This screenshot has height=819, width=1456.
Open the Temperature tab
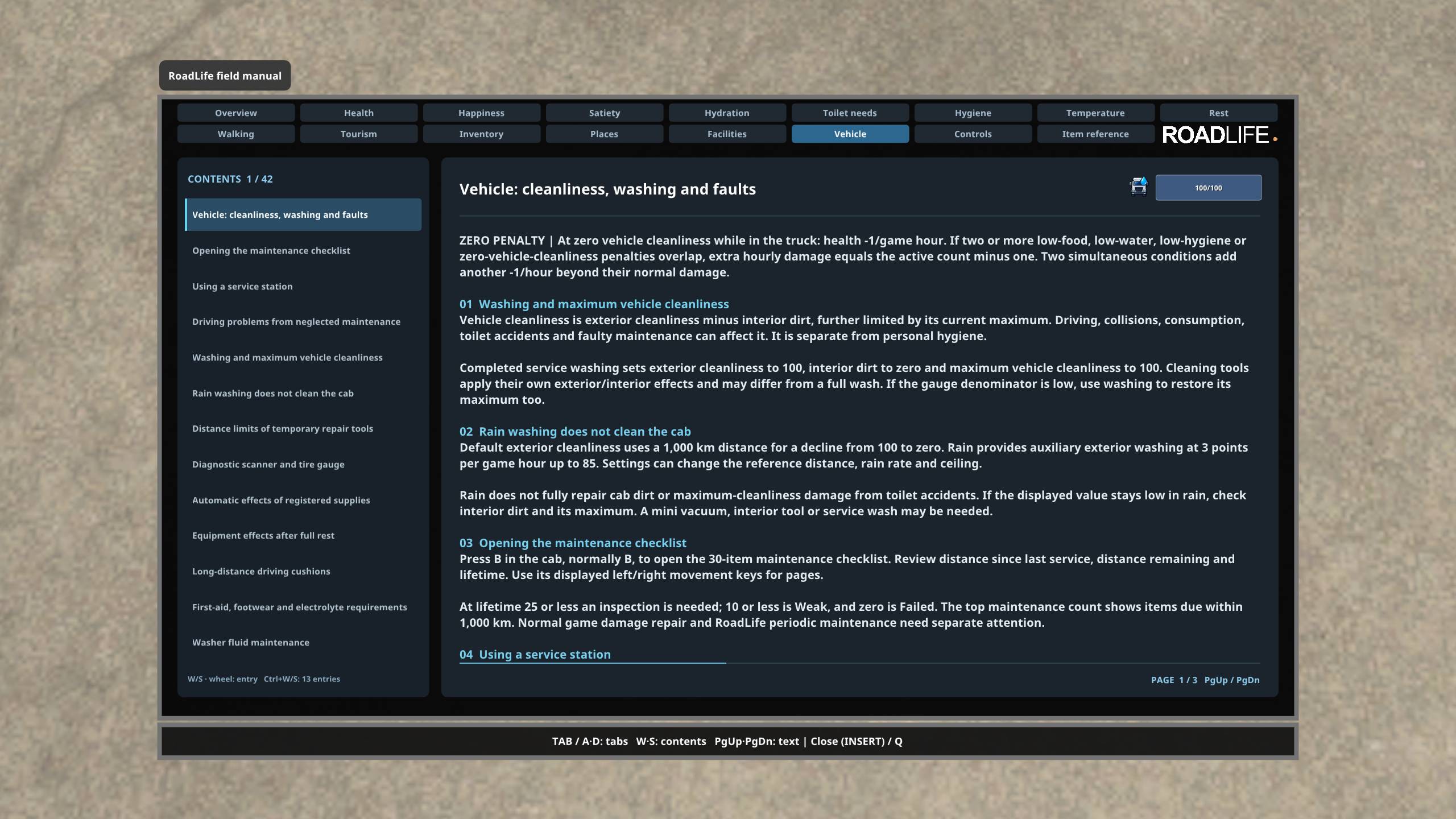(x=1096, y=113)
